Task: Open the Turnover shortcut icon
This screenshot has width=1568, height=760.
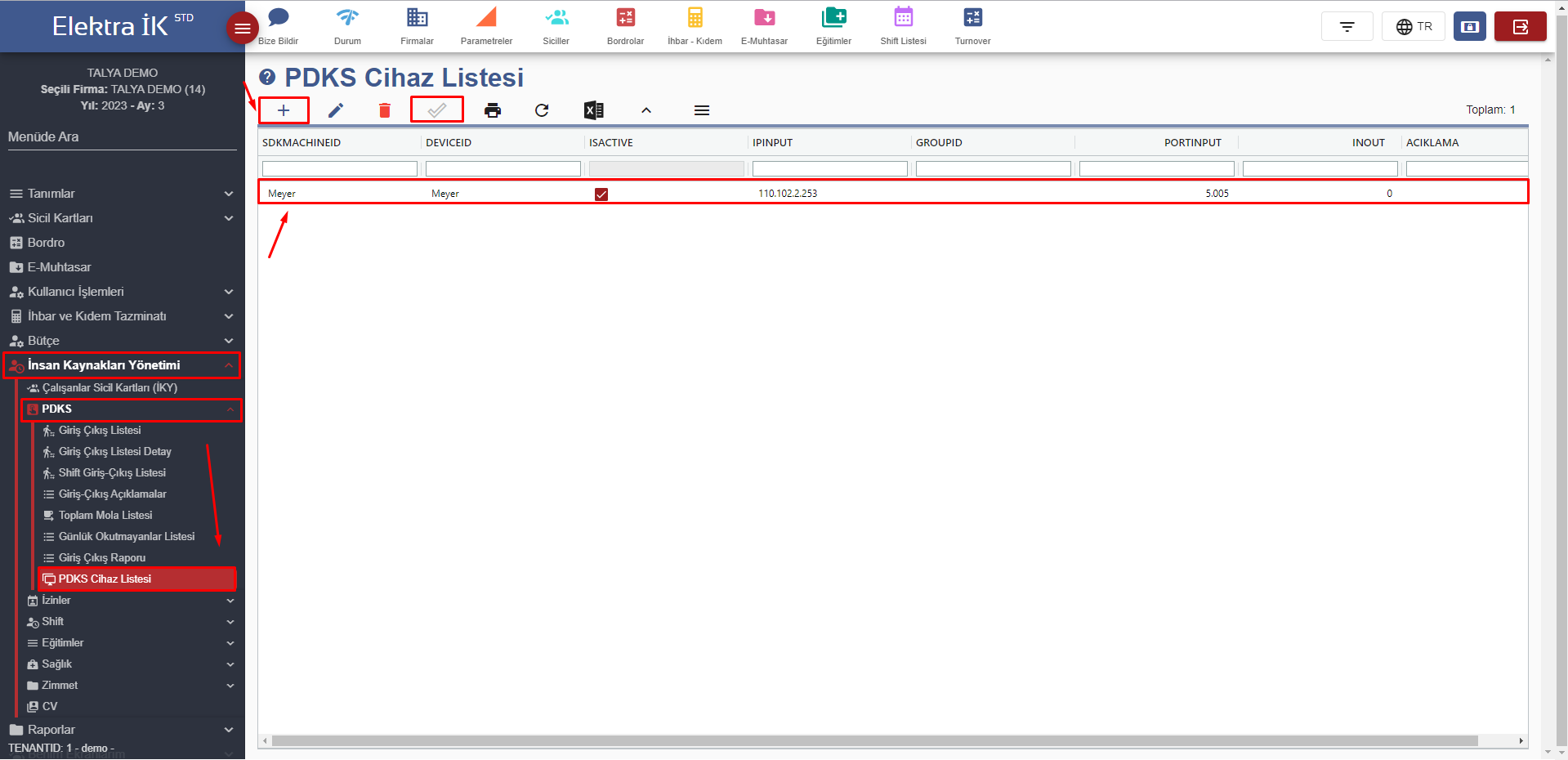Action: (x=972, y=26)
